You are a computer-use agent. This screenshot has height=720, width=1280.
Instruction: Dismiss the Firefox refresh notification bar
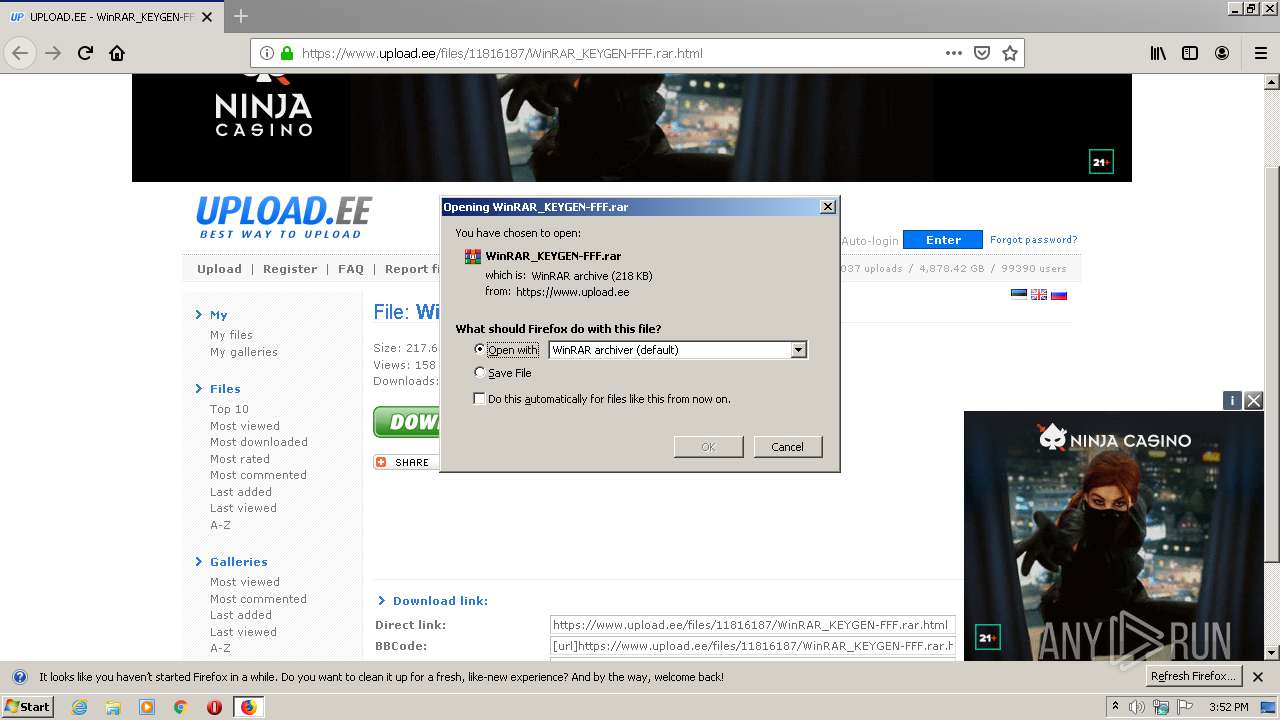[1258, 677]
